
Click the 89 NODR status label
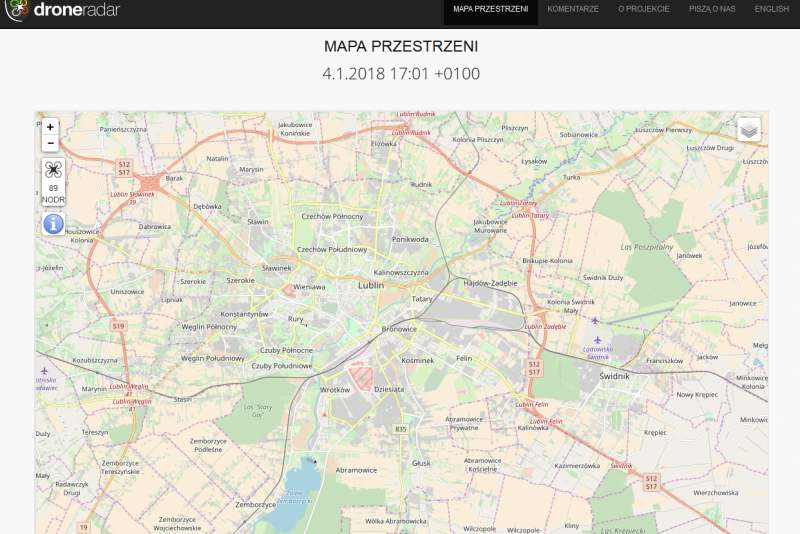53,193
